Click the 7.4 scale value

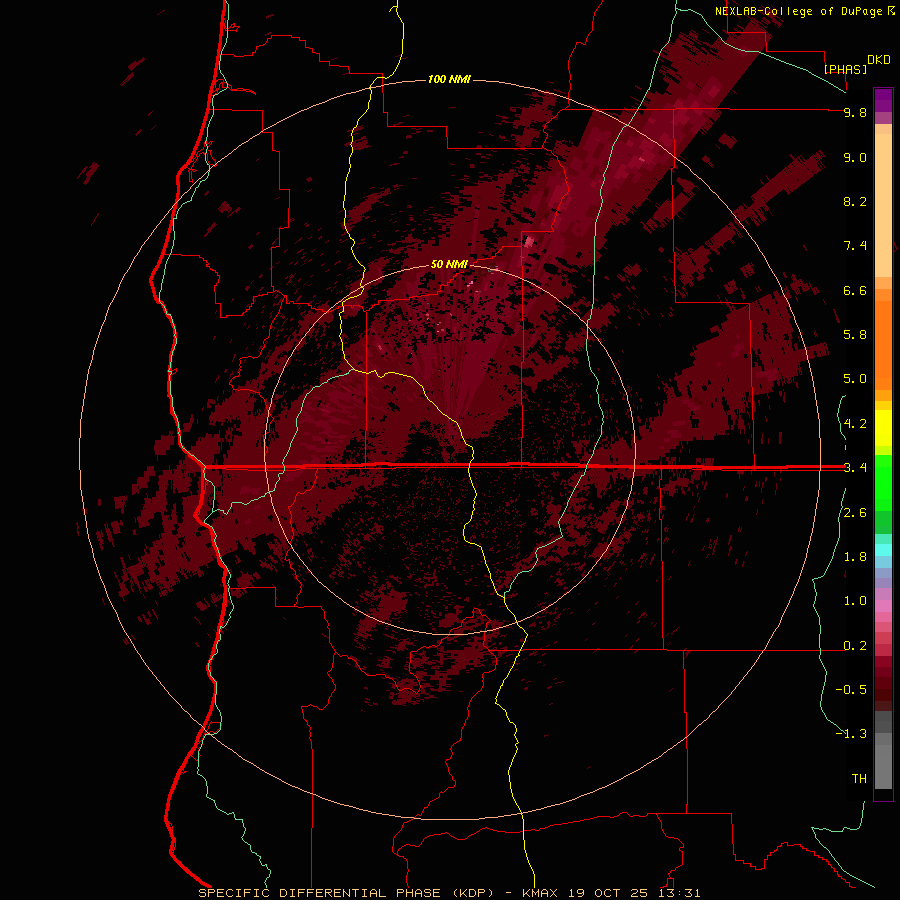(x=855, y=246)
